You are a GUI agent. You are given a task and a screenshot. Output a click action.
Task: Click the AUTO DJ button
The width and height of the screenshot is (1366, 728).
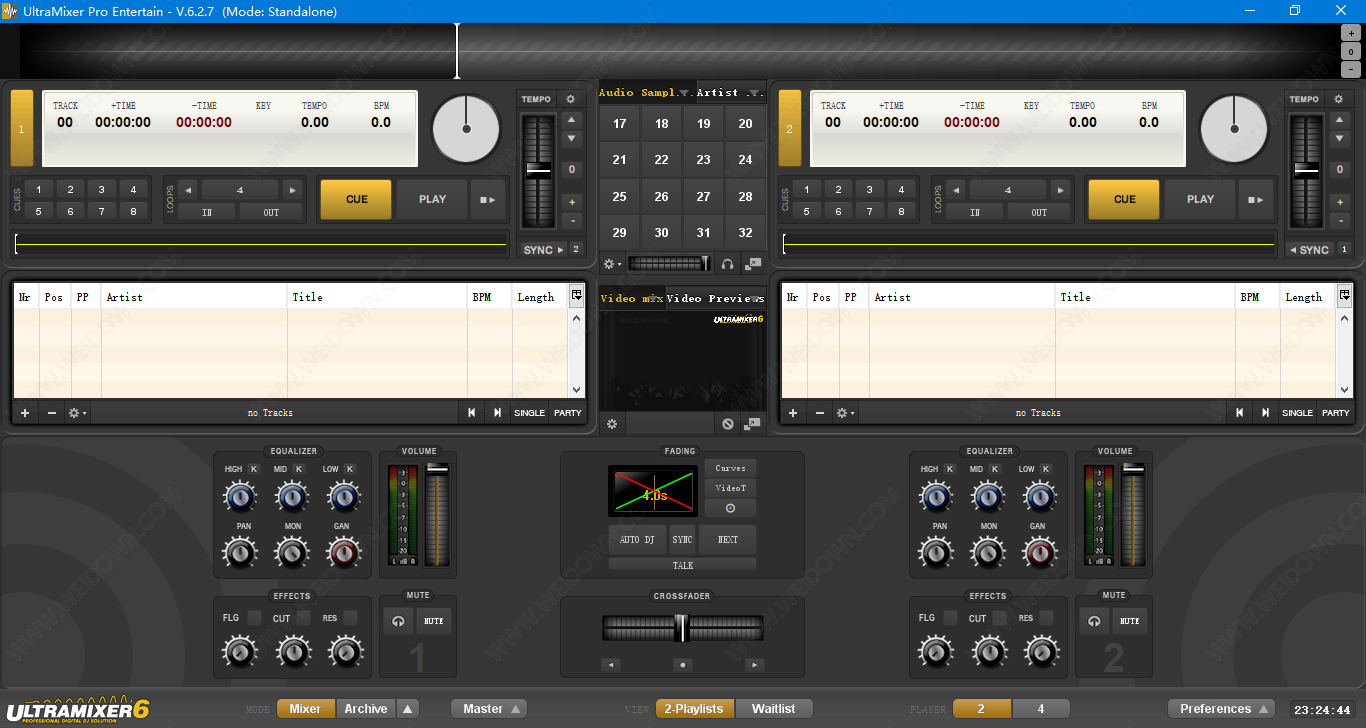[x=637, y=540]
